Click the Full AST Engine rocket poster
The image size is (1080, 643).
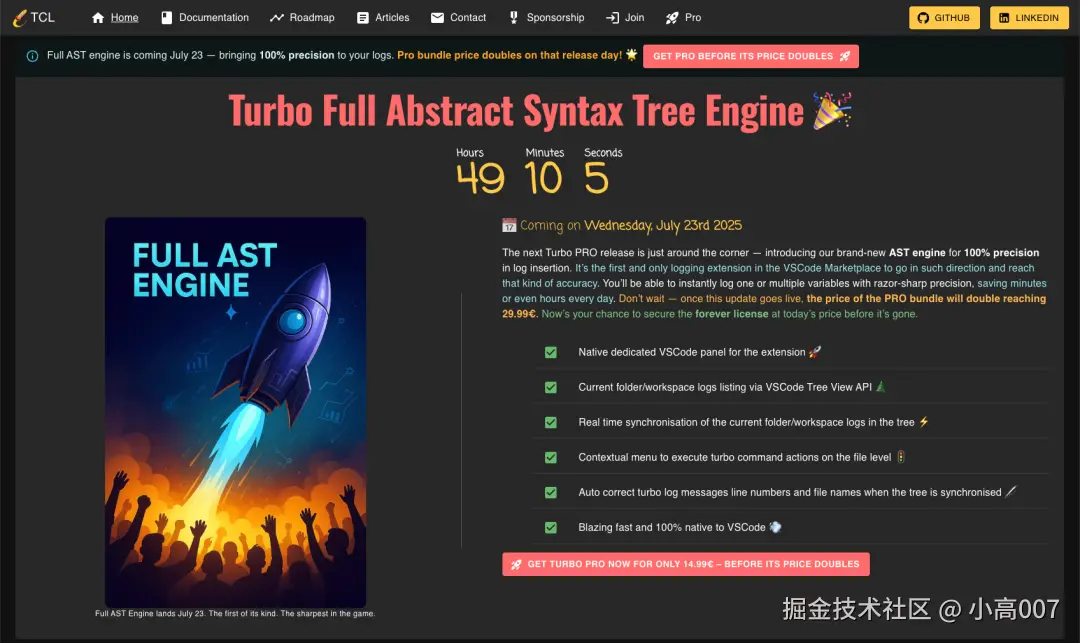pyautogui.click(x=236, y=412)
